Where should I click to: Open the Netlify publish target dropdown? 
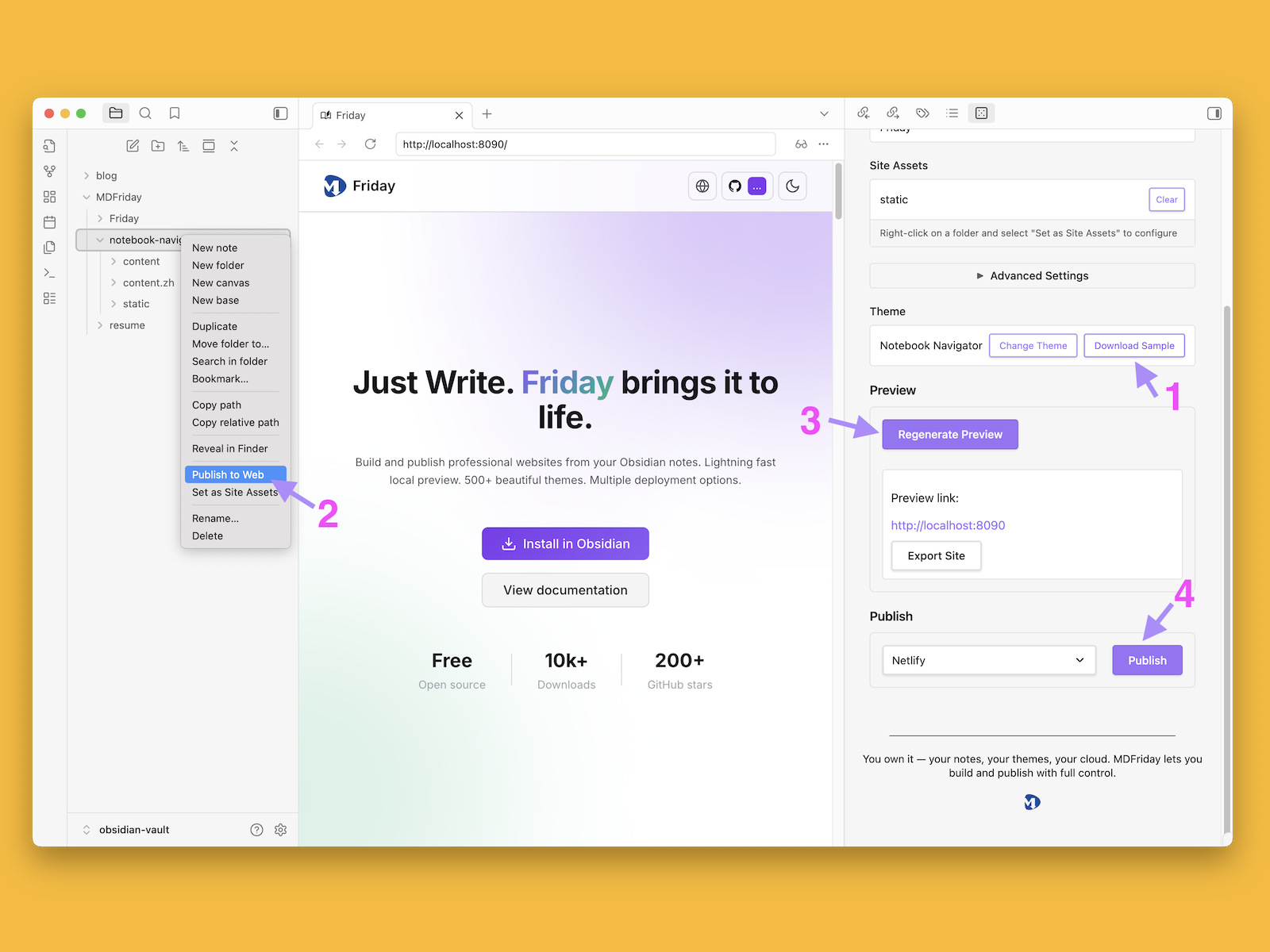point(988,660)
